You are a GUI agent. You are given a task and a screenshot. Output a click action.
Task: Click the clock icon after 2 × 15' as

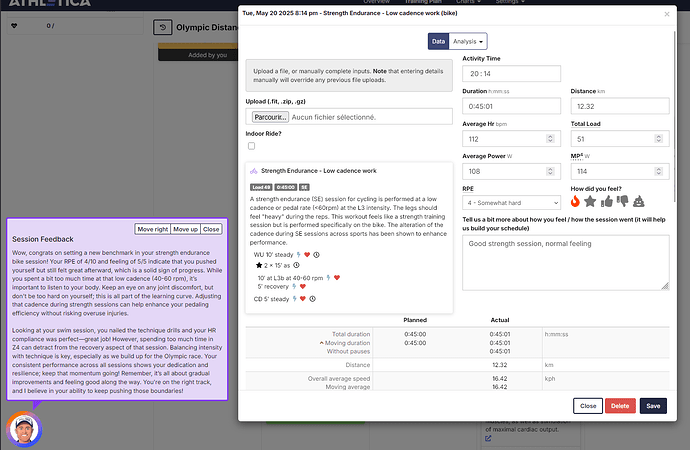(297, 265)
